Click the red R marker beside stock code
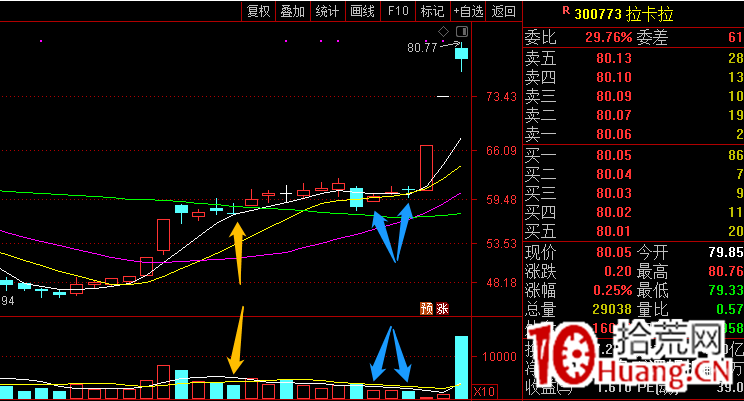744x401 pixels. tap(566, 10)
